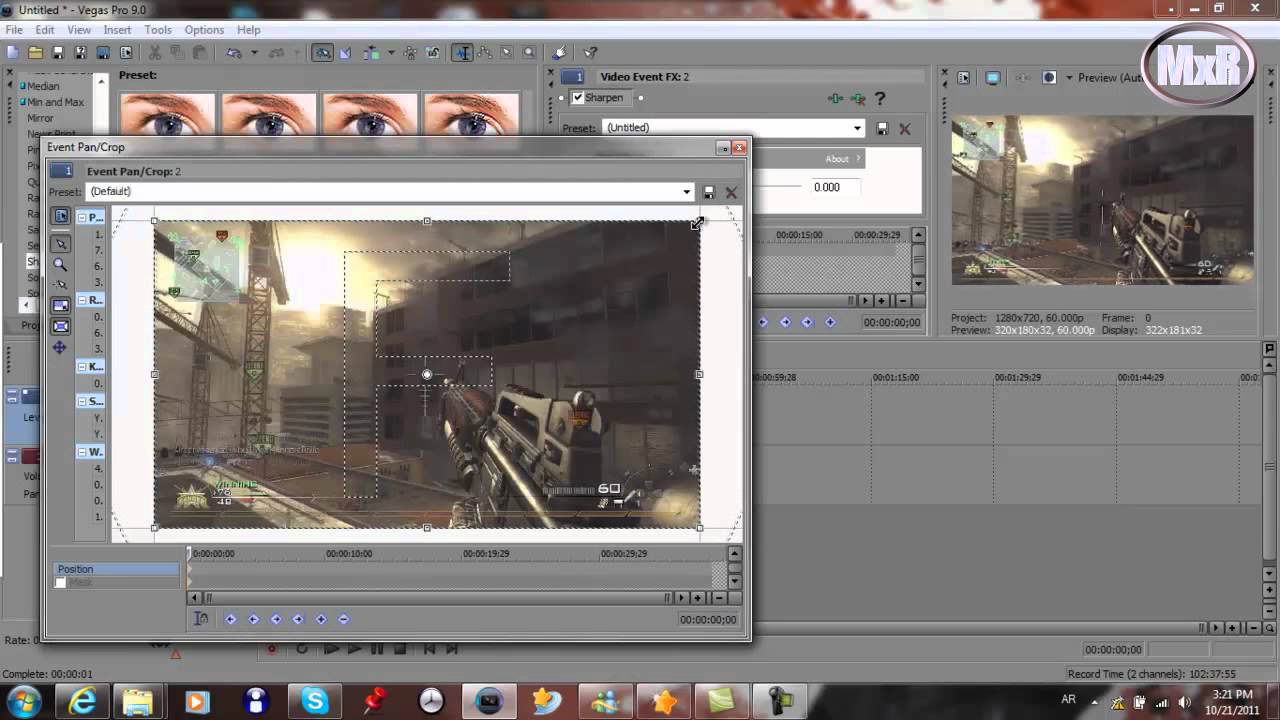Select Median in the video FX list
The width and height of the screenshot is (1280, 720).
click(x=43, y=86)
